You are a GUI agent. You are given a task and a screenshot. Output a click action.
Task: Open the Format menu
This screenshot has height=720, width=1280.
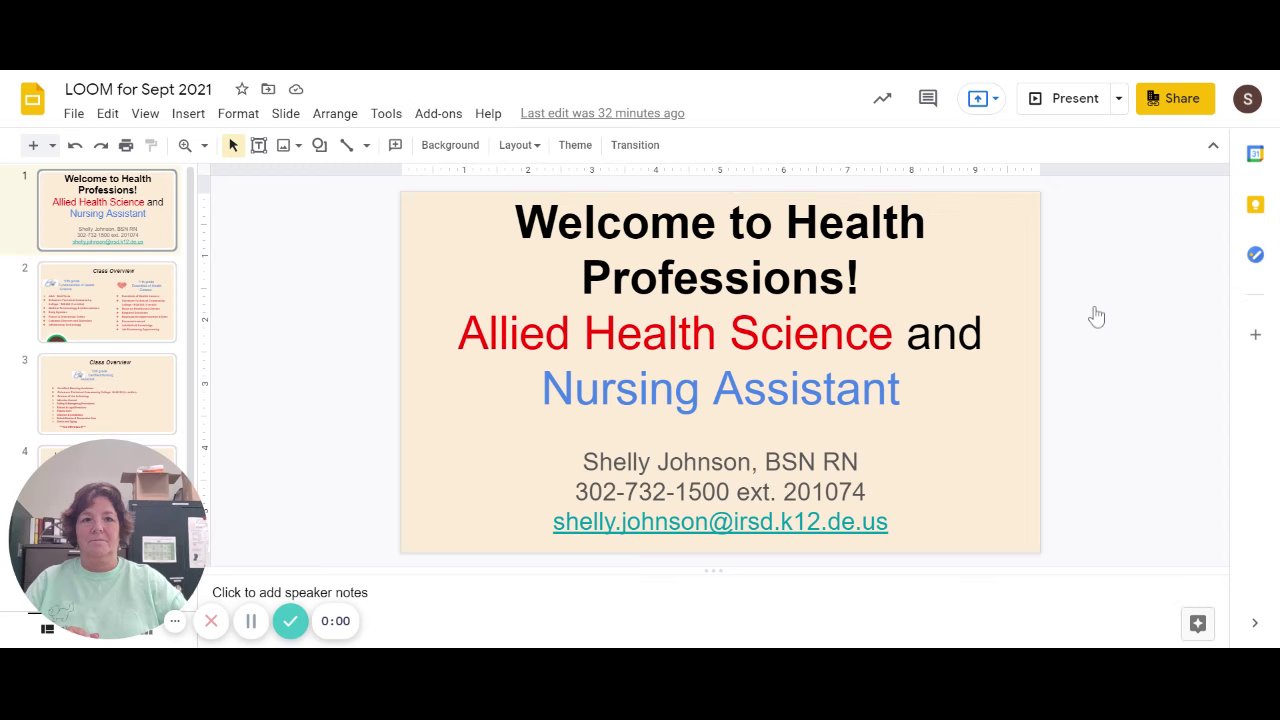click(238, 113)
